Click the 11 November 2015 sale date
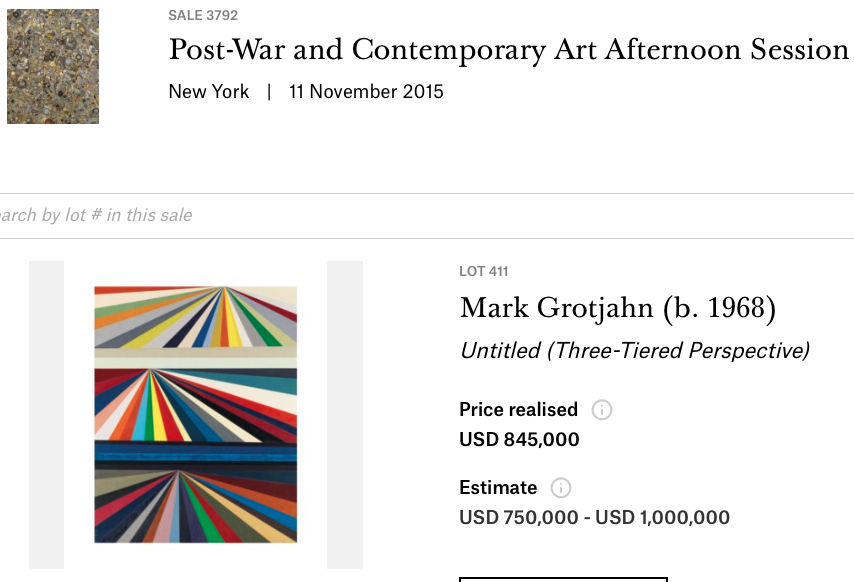The height and width of the screenshot is (582, 854). (366, 91)
